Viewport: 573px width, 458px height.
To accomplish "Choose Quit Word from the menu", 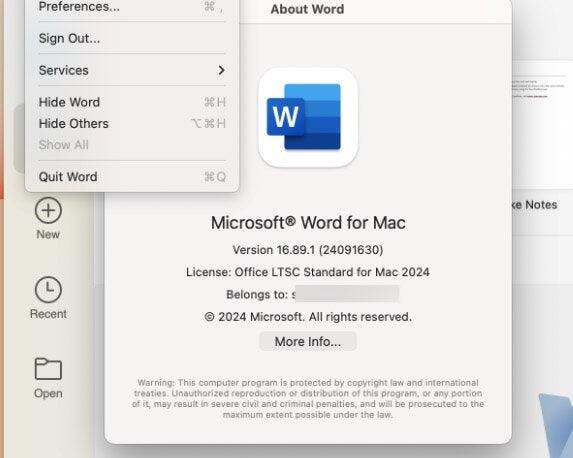I will point(132,177).
